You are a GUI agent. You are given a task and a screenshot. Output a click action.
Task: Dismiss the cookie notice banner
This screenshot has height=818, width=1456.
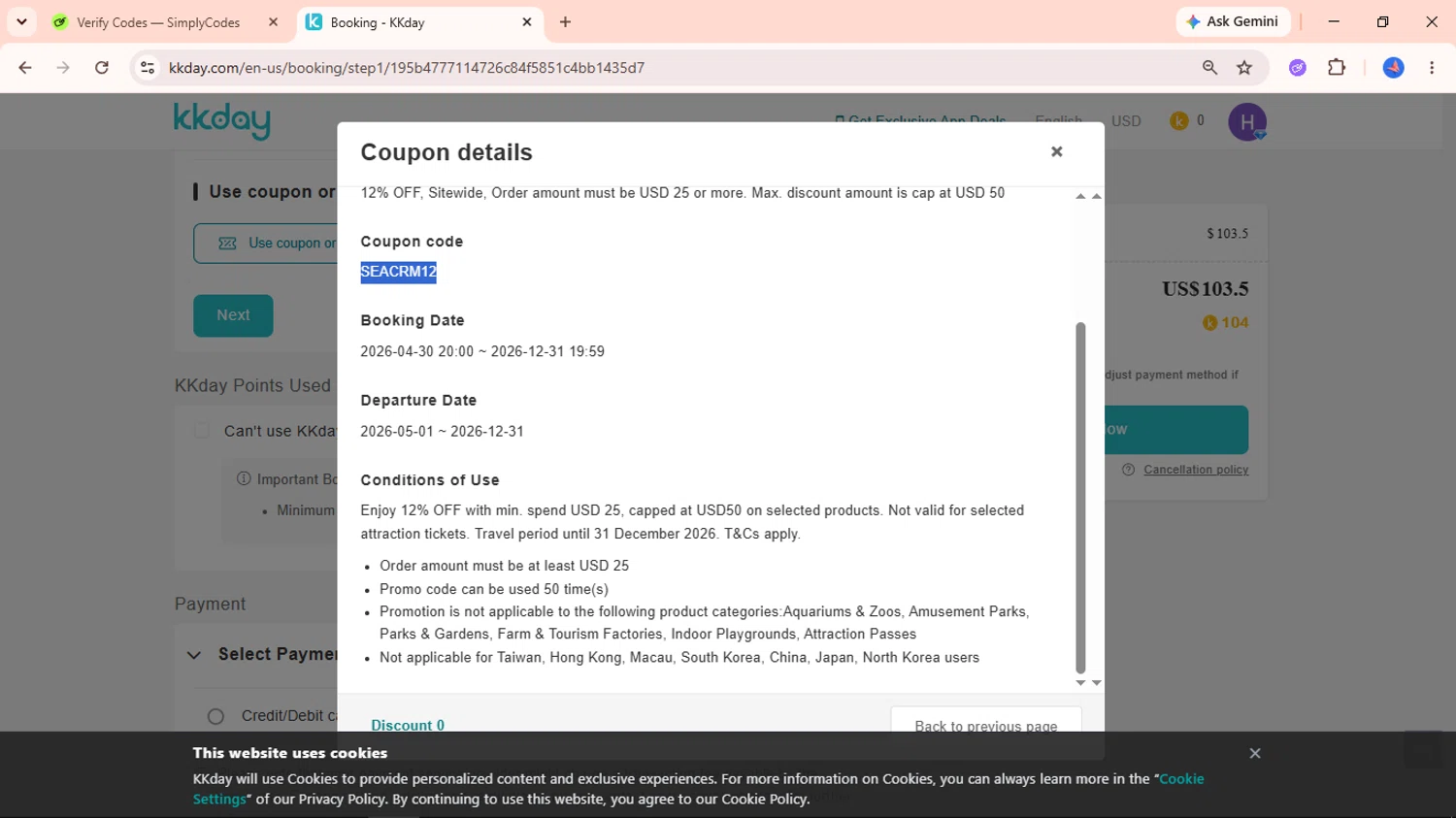(x=1255, y=753)
